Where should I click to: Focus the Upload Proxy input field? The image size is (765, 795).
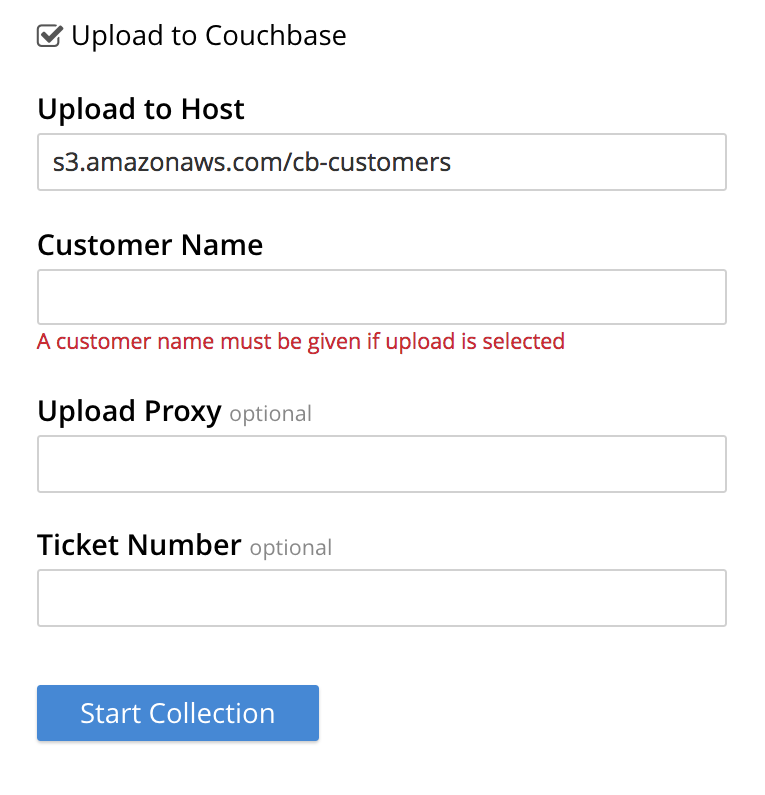(381, 464)
